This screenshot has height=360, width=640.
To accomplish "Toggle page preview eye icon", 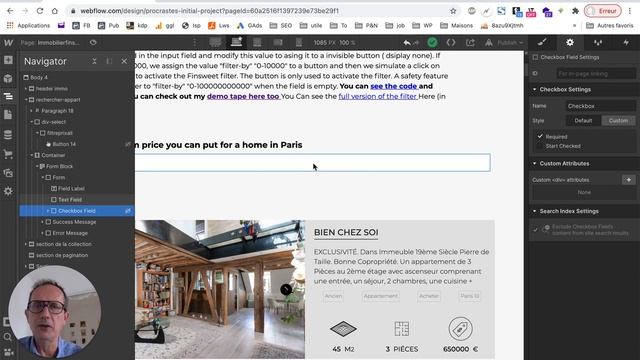I will tap(93, 42).
